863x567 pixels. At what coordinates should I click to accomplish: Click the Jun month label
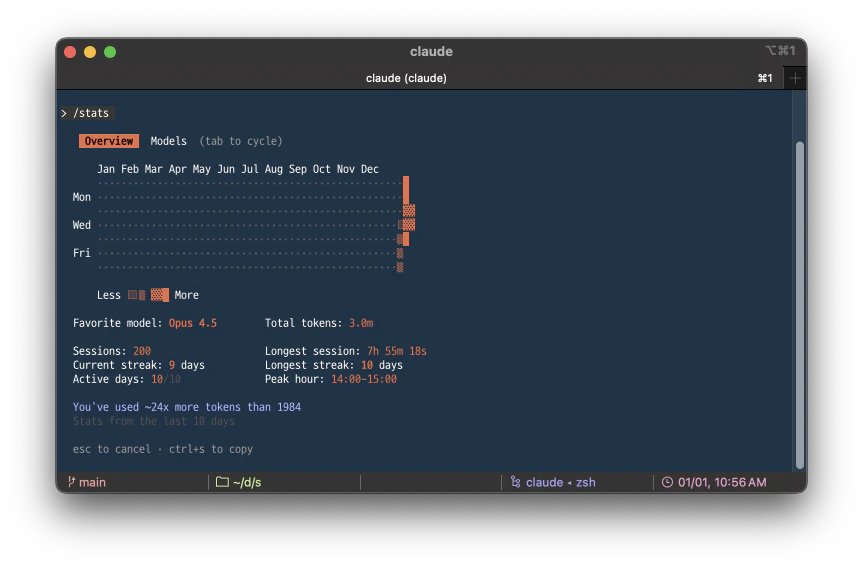coord(226,169)
